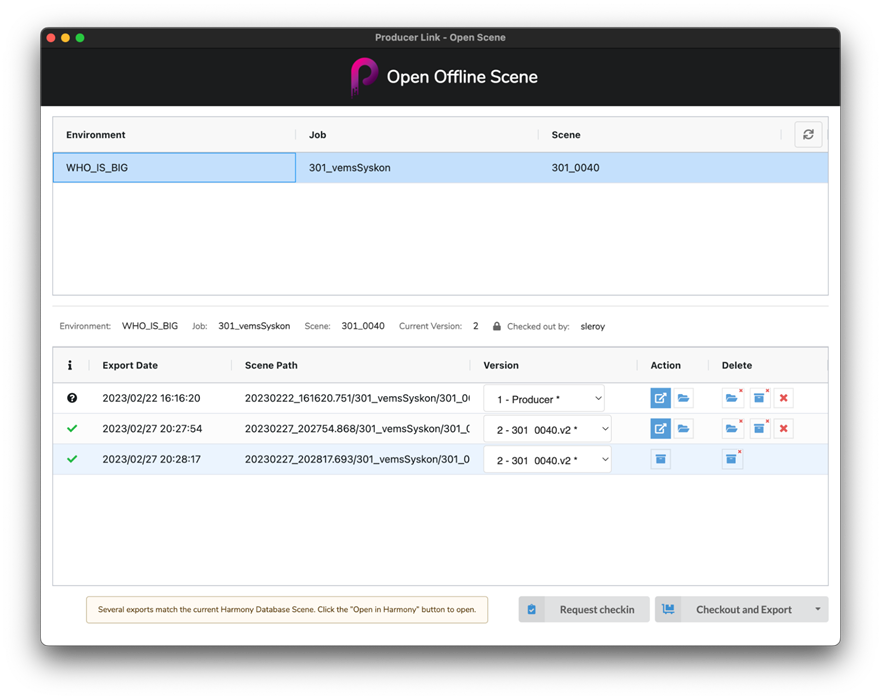
Task: Refresh the environment list
Action: pos(808,134)
